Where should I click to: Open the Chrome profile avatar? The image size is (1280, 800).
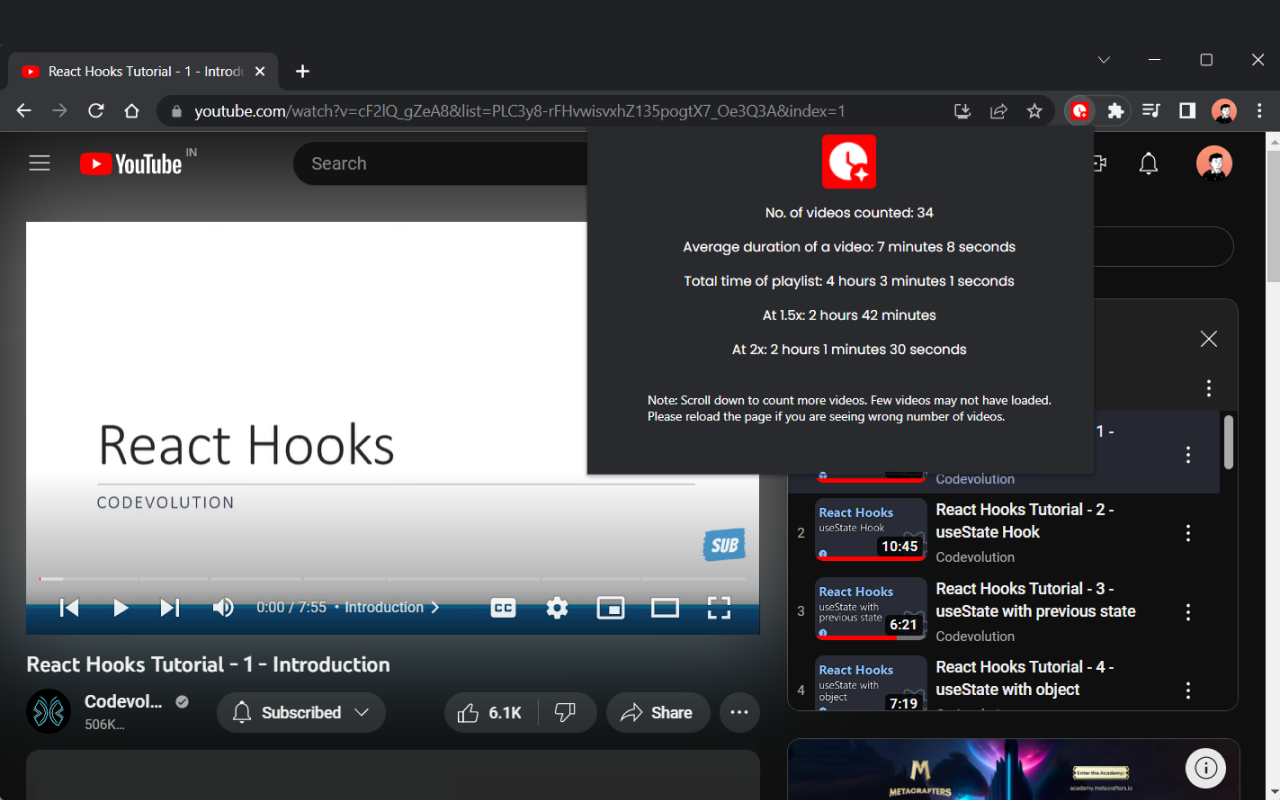click(x=1224, y=111)
